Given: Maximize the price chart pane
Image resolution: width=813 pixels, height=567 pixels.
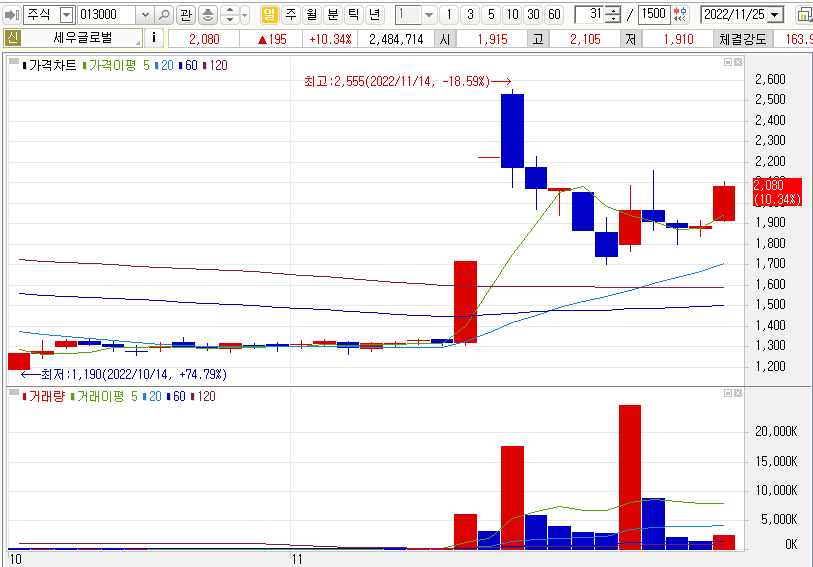Looking at the screenshot, I should pos(728,62).
